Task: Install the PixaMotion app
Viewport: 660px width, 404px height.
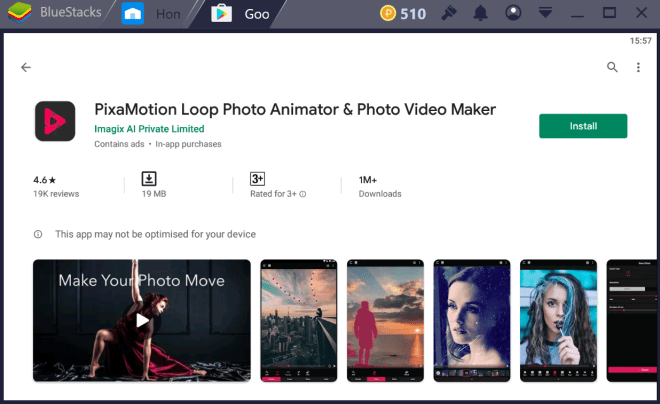Action: tap(583, 126)
